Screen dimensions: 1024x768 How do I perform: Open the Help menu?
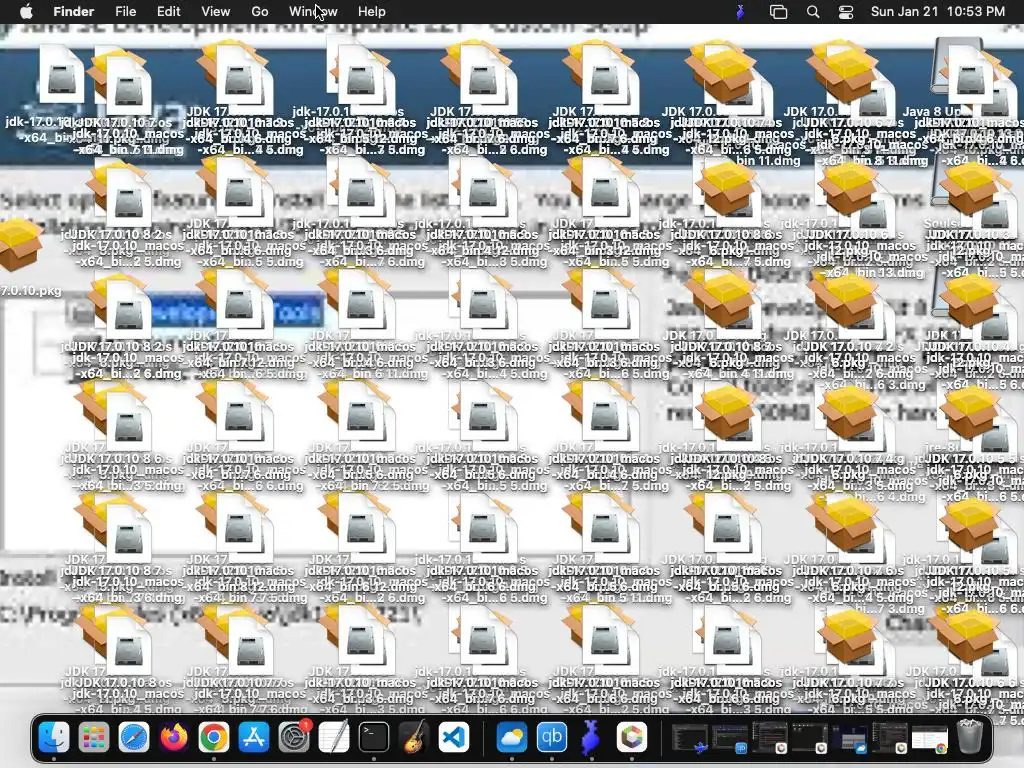372,12
